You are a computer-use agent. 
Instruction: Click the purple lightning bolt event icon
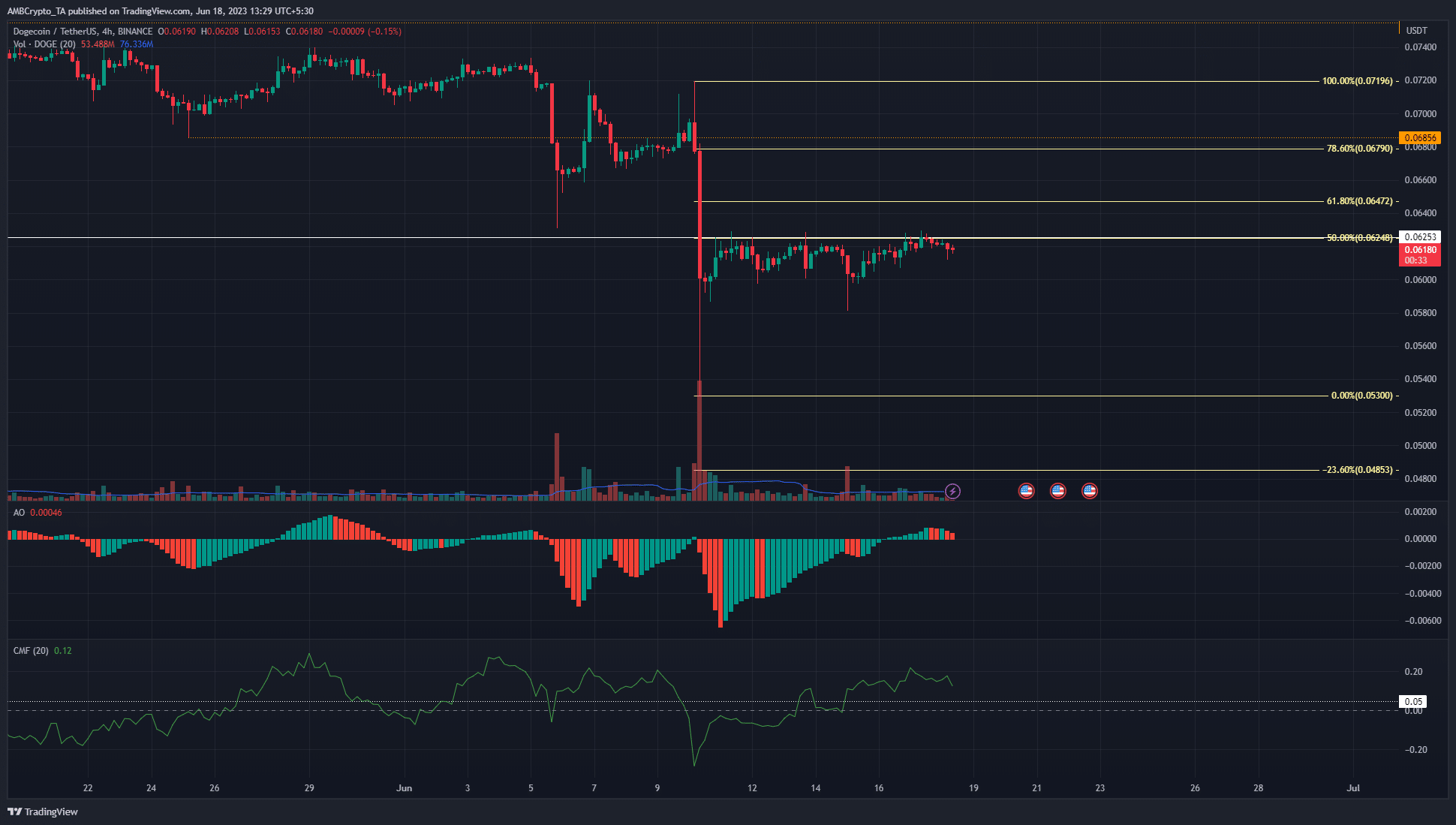tap(952, 491)
